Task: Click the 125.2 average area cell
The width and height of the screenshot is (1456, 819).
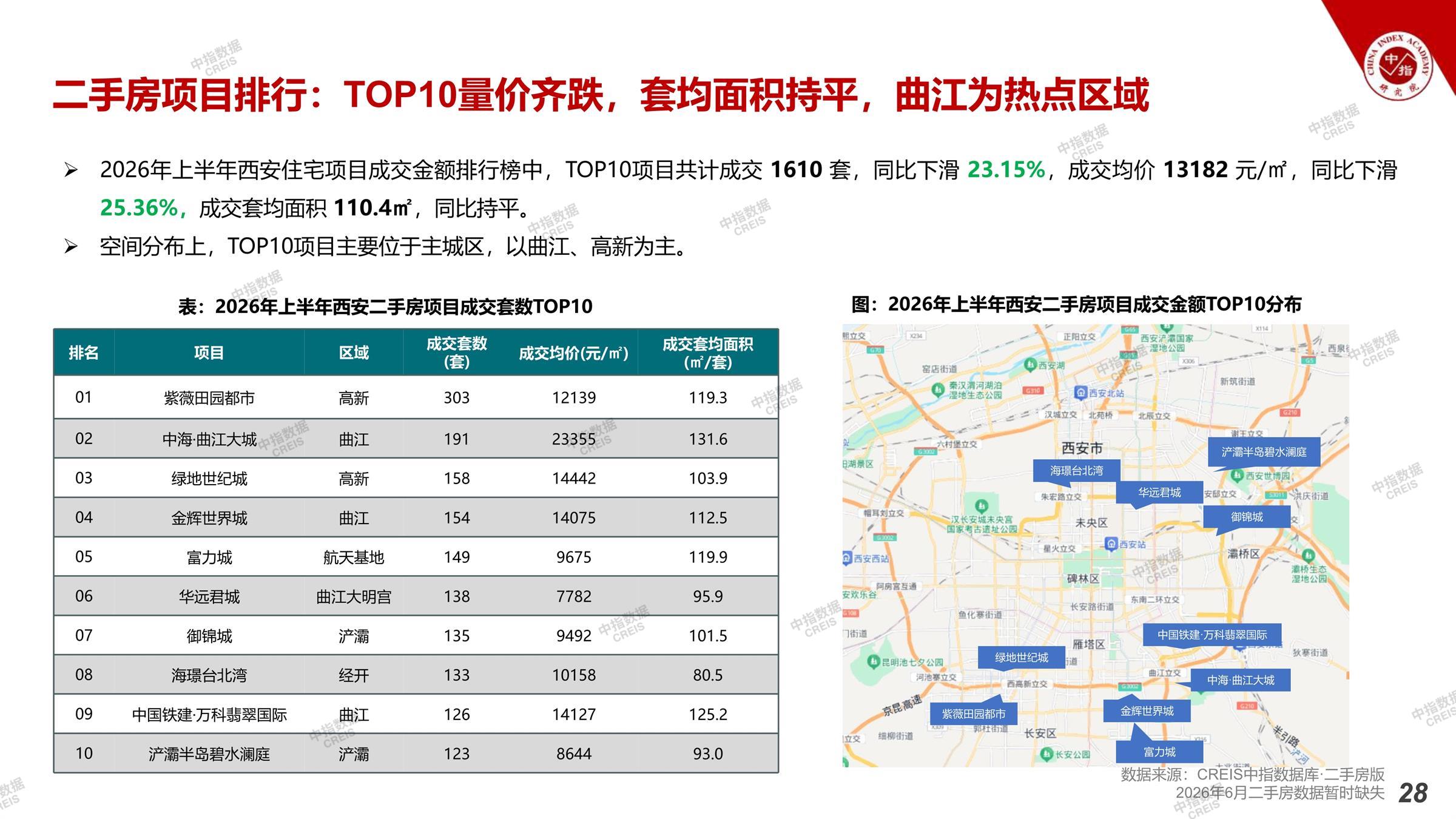Action: point(708,715)
